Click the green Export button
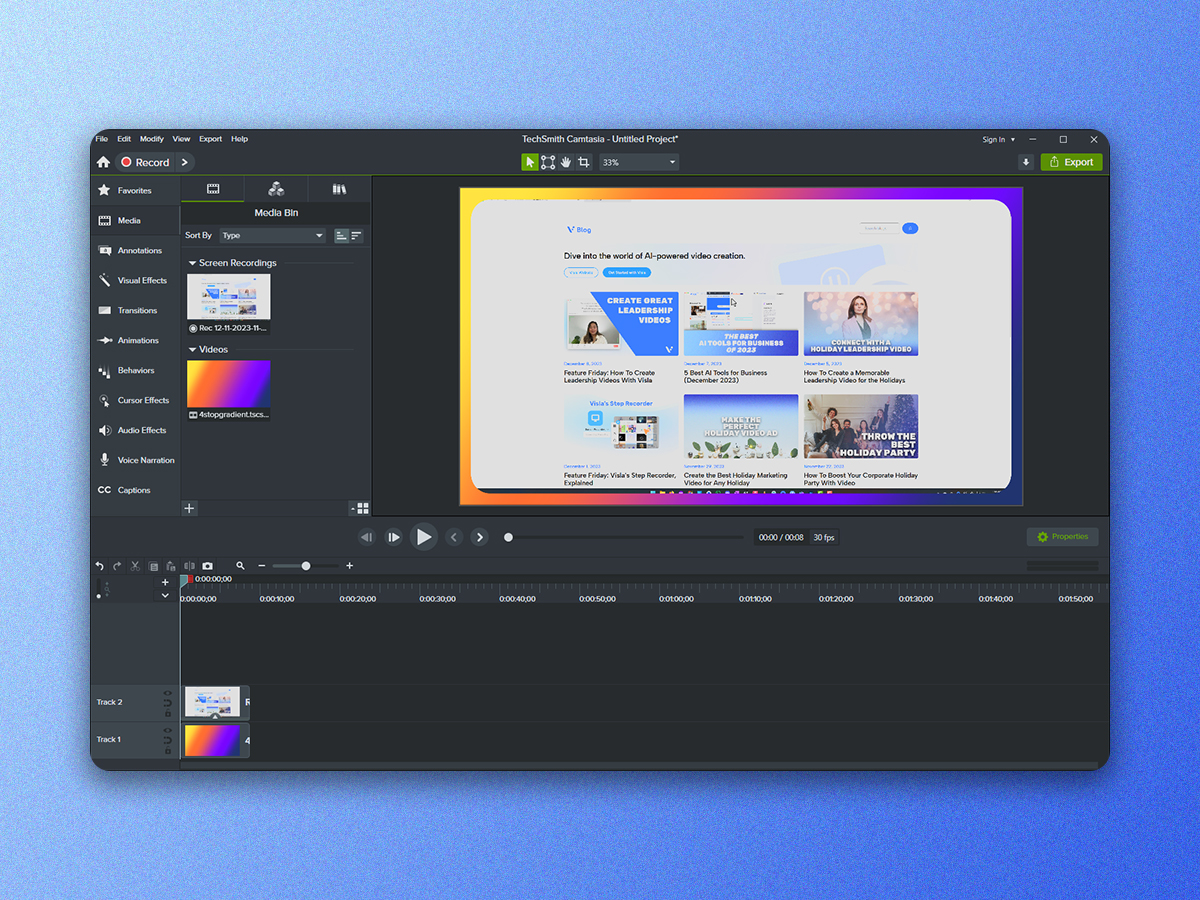 pos(1071,161)
